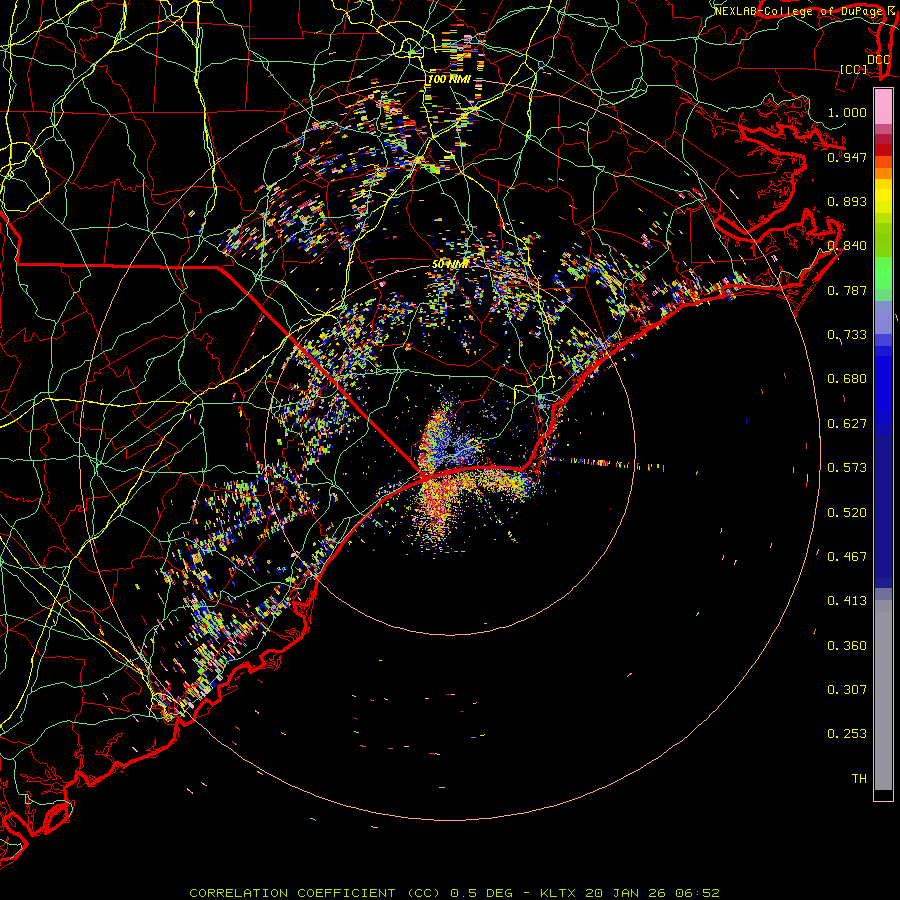
Task: Click the 50 NMI range ring label
Action: coord(451,264)
